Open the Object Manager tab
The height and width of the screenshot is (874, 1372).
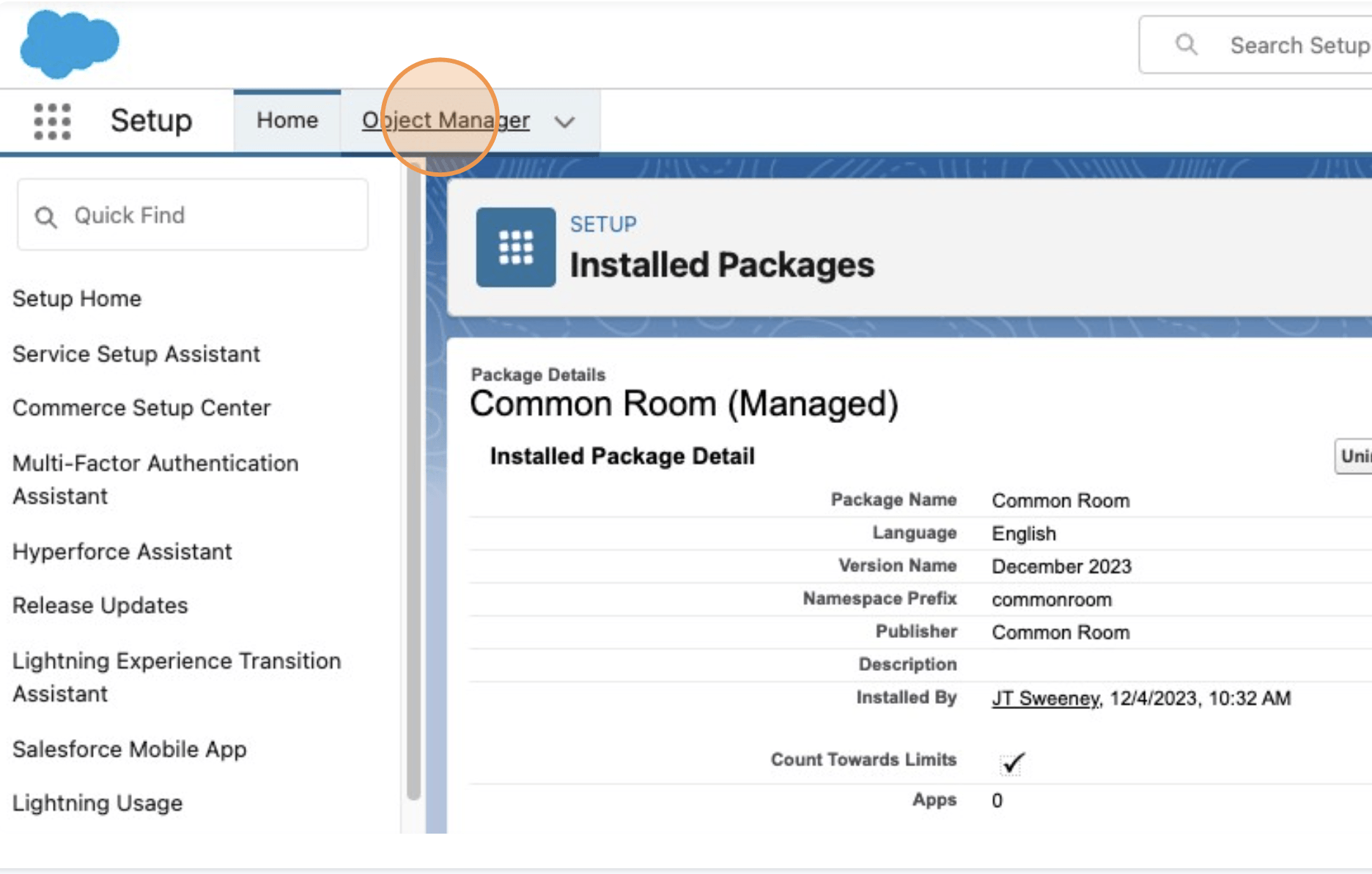click(446, 120)
